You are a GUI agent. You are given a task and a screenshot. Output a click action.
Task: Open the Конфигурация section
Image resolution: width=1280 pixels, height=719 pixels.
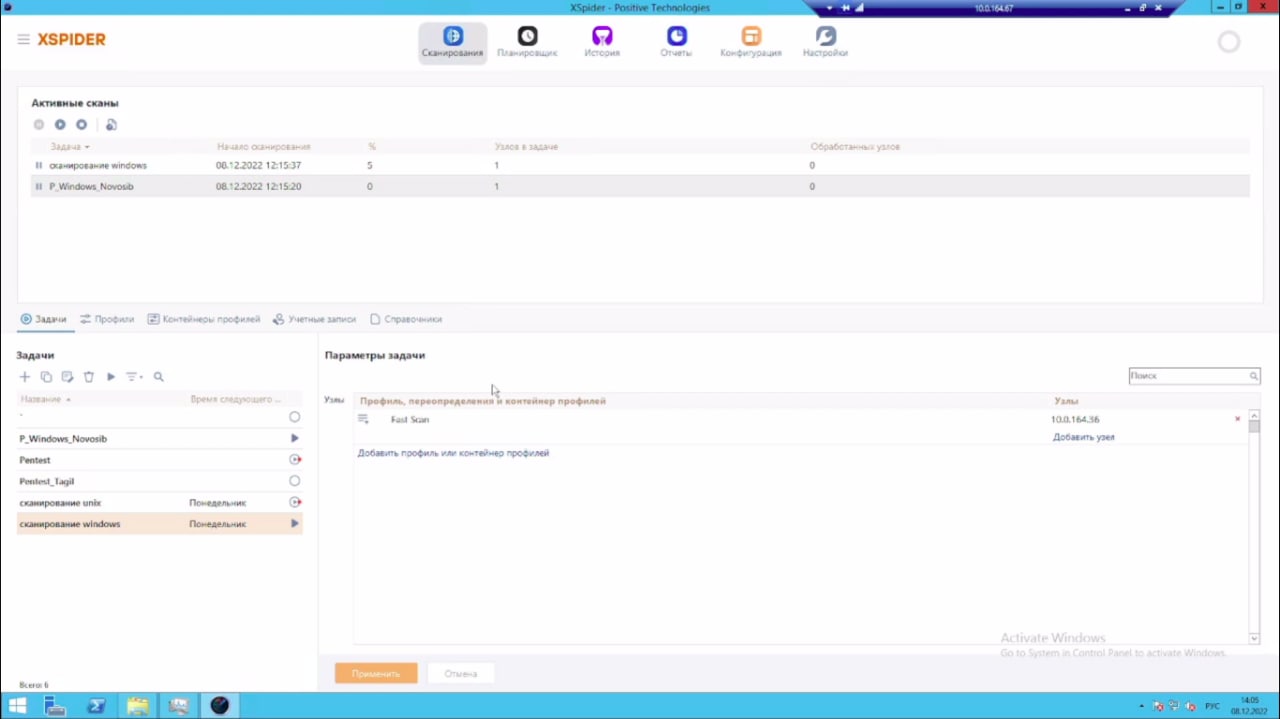coord(751,43)
